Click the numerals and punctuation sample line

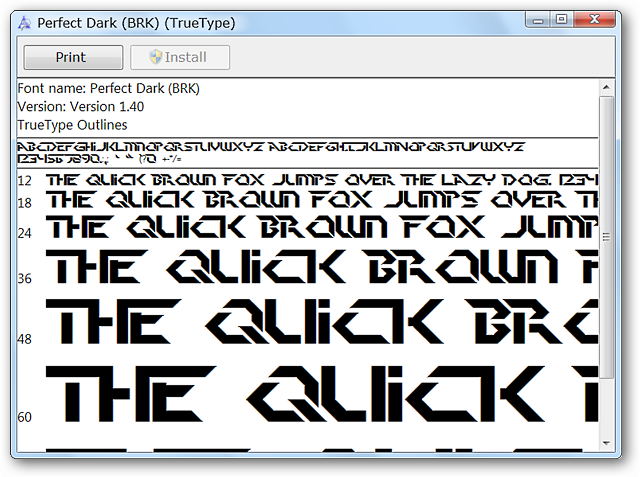(99, 159)
